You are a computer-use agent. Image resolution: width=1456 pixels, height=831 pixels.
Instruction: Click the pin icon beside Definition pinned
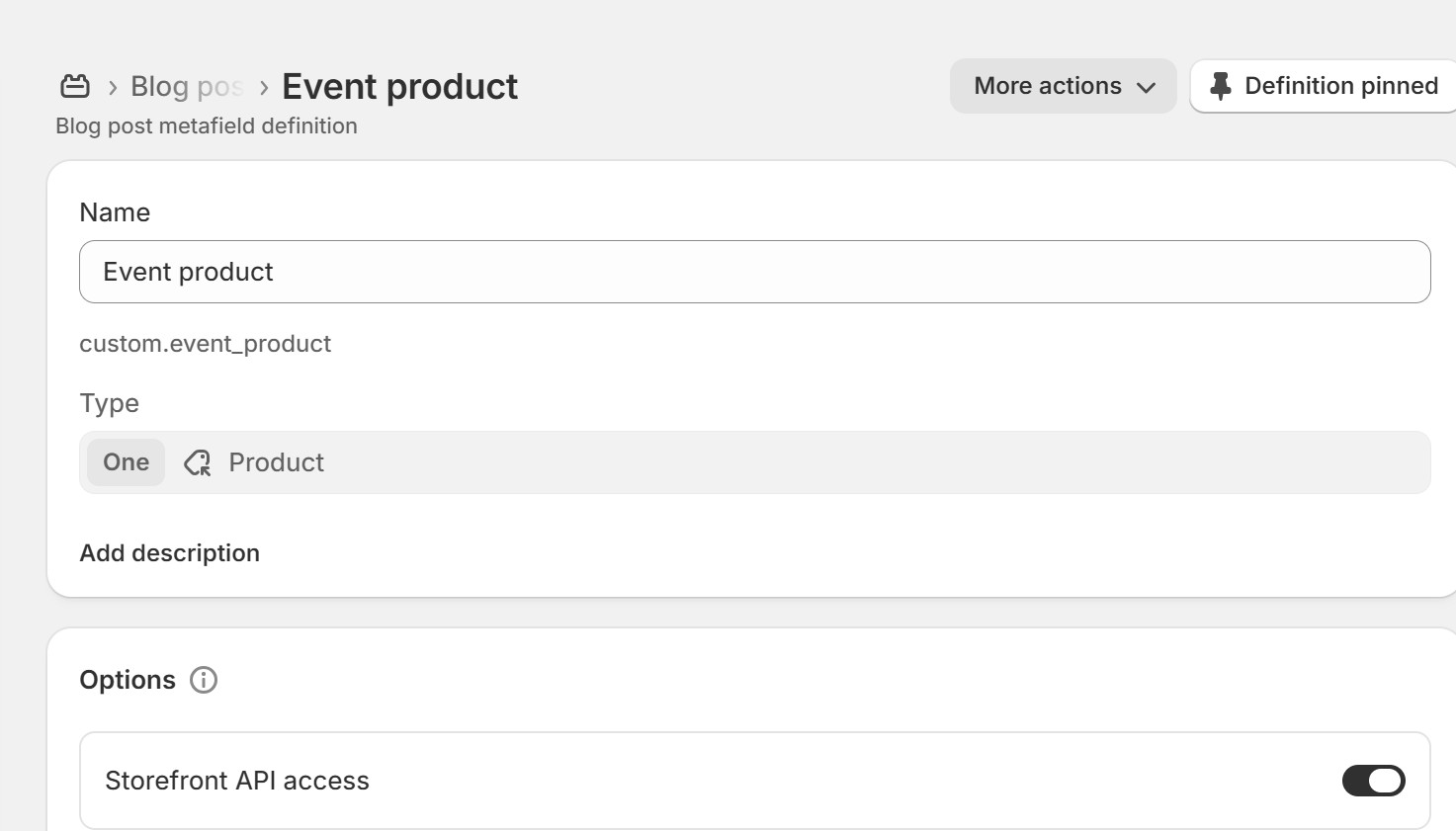(x=1221, y=86)
